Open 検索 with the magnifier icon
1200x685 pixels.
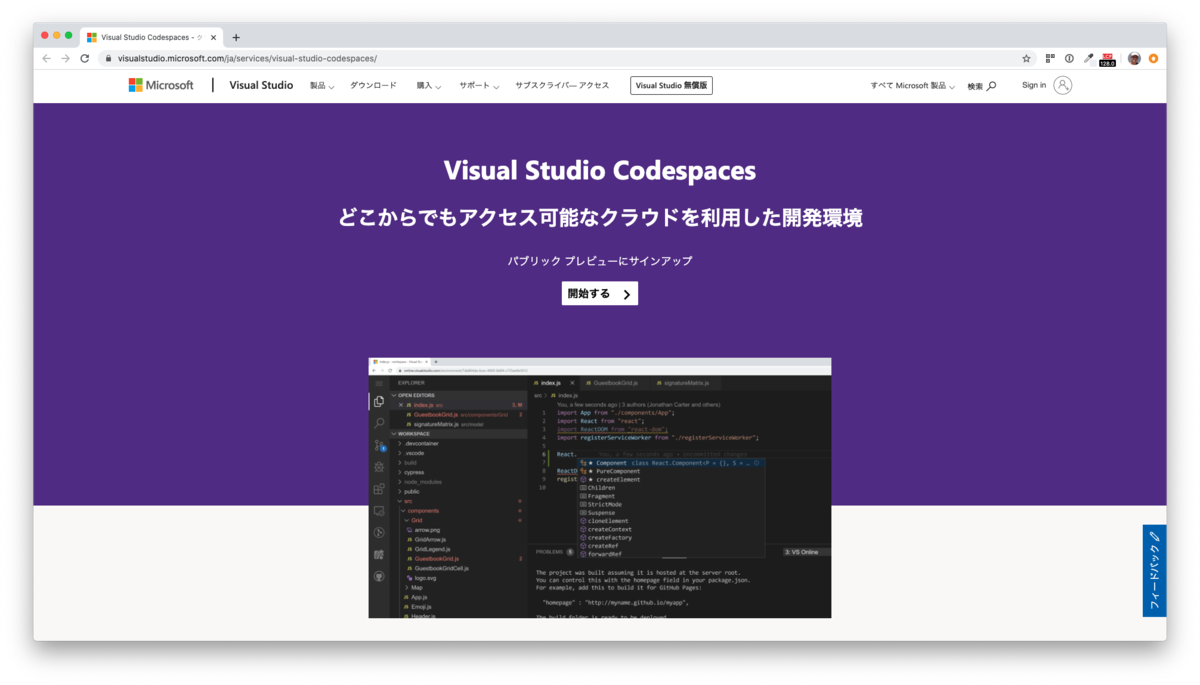click(982, 86)
